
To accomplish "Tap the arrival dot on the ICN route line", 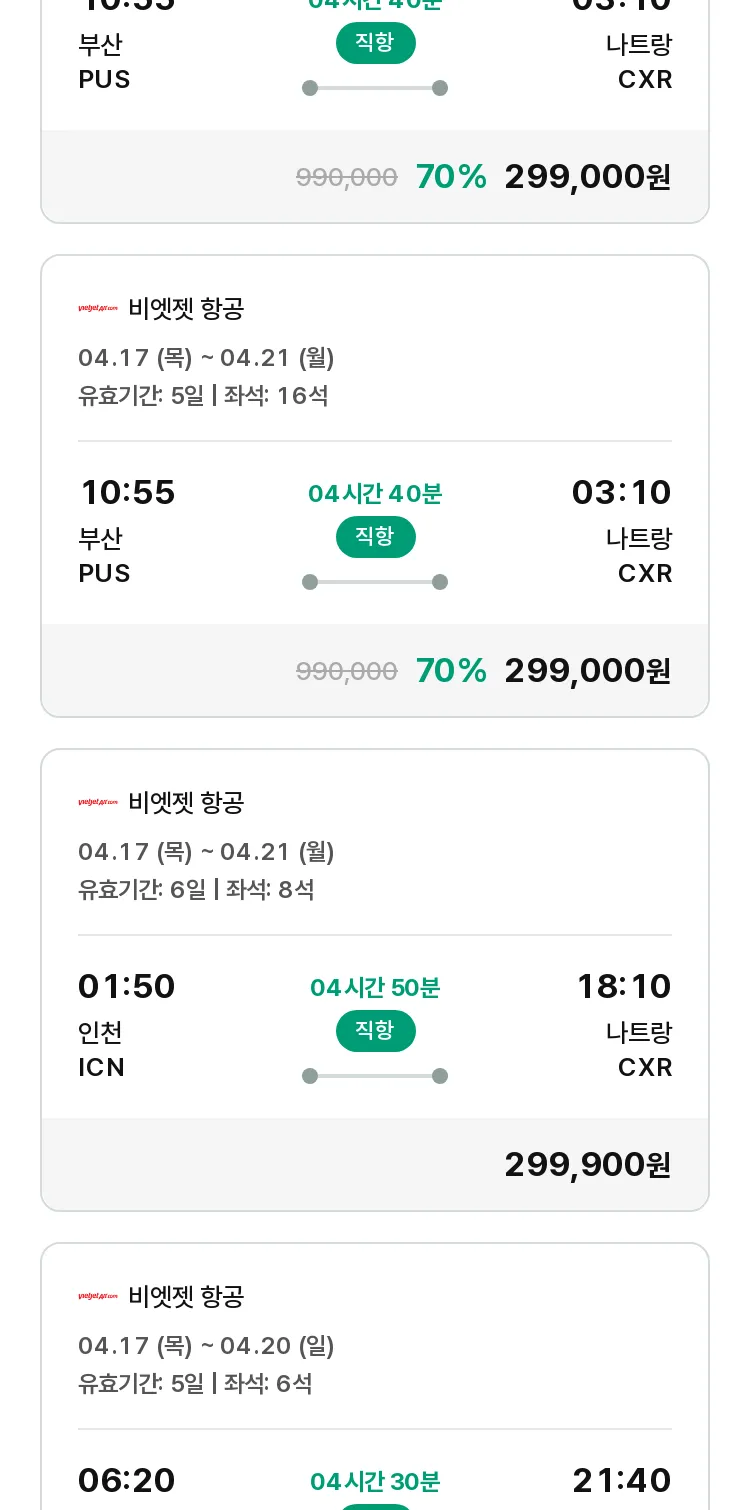I will (440, 1076).
